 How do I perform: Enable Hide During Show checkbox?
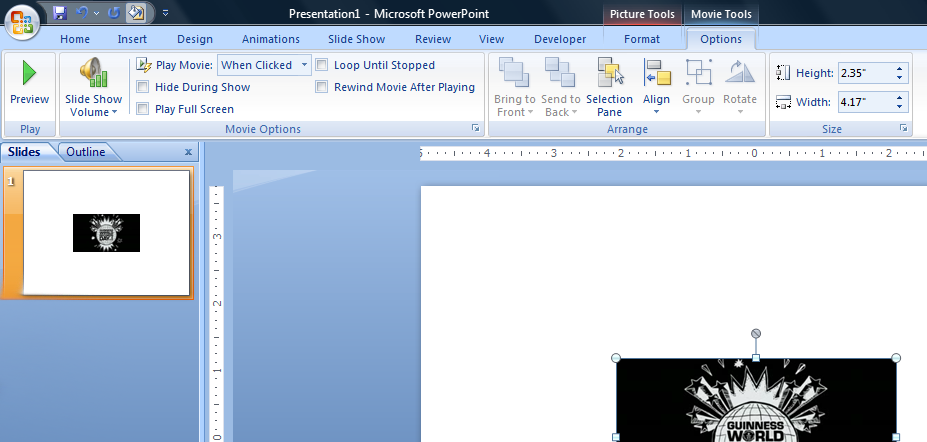[143, 87]
